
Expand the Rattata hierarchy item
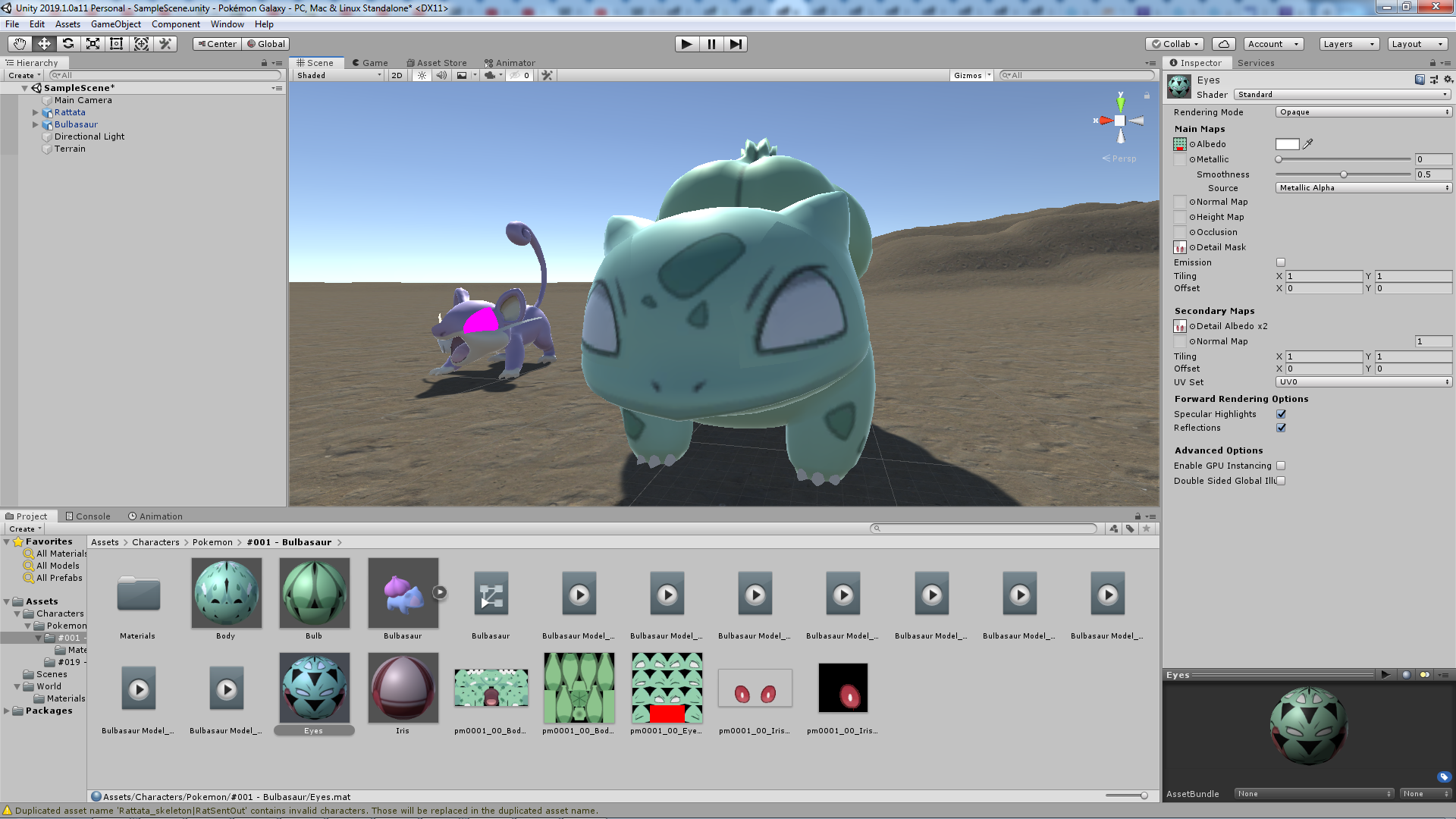pos(35,112)
